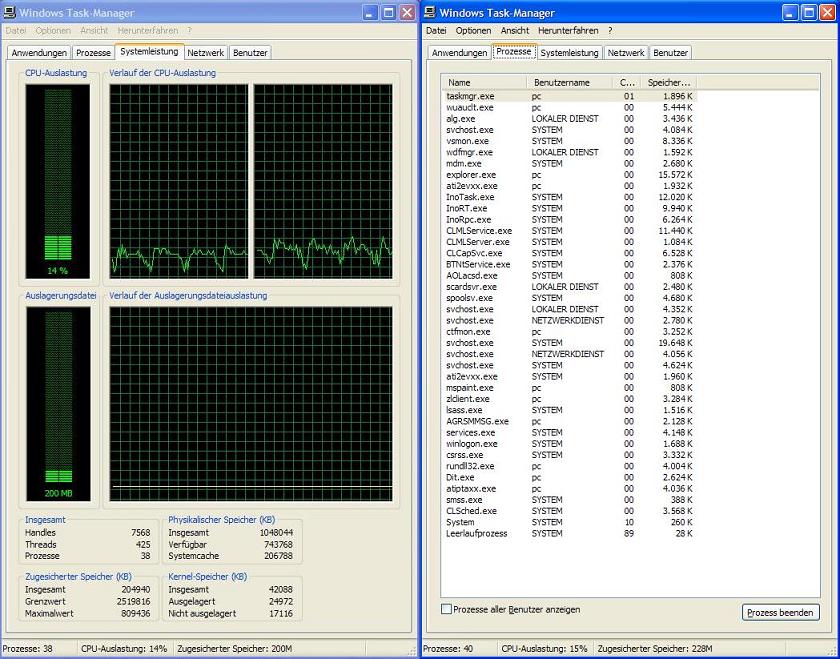Click the title bar icon of the right Task-Manager window
The image size is (840, 659).
[x=430, y=12]
